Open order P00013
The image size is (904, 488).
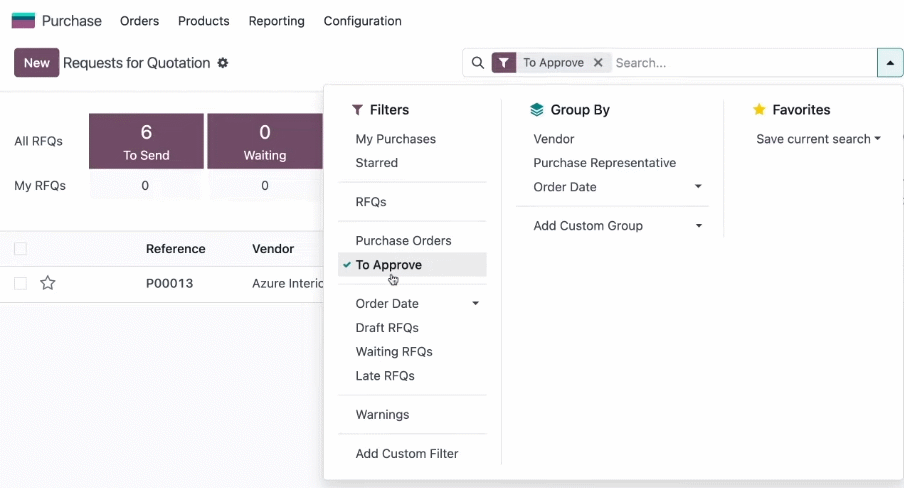170,283
